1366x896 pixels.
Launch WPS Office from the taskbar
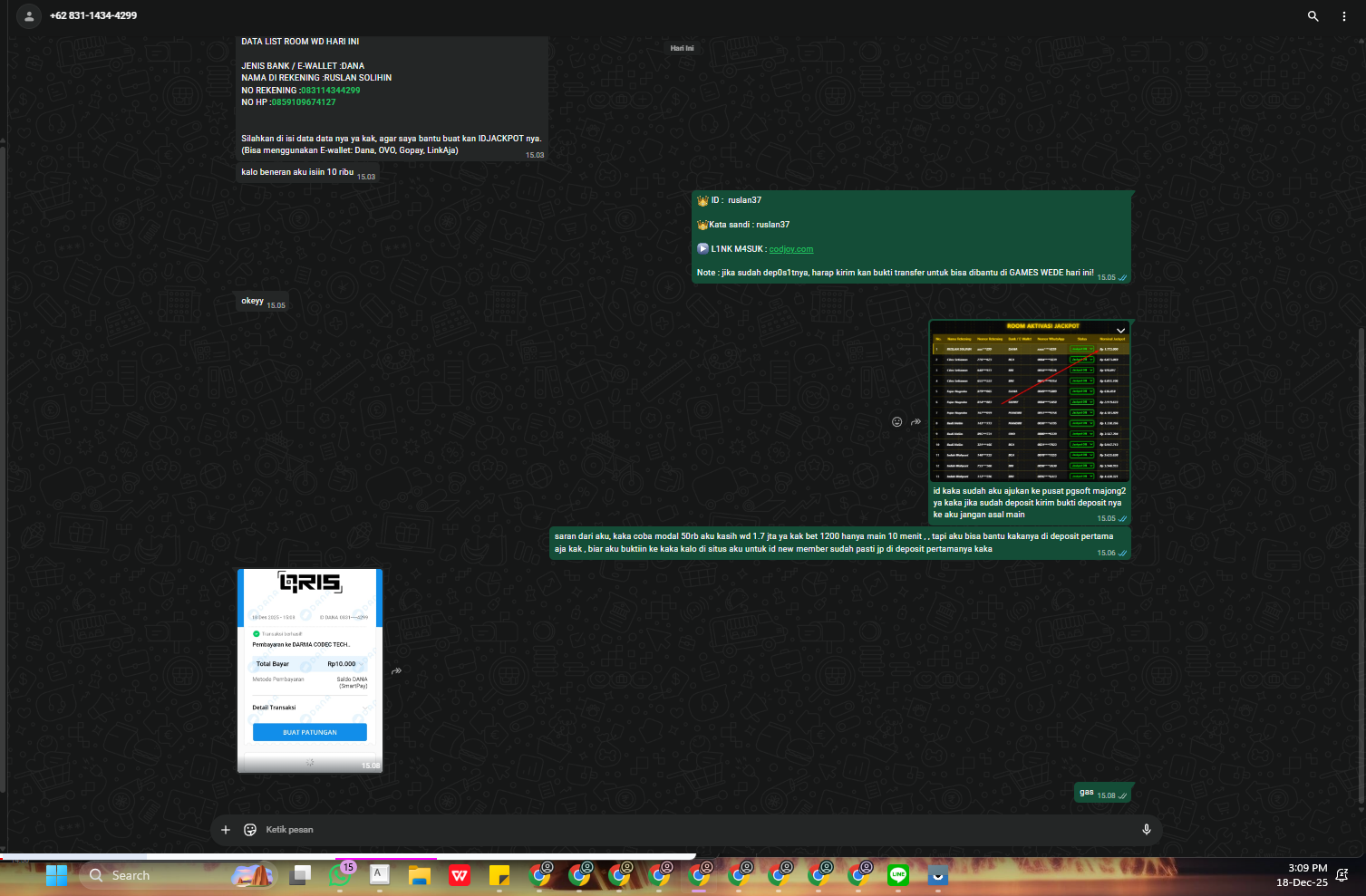click(x=460, y=875)
